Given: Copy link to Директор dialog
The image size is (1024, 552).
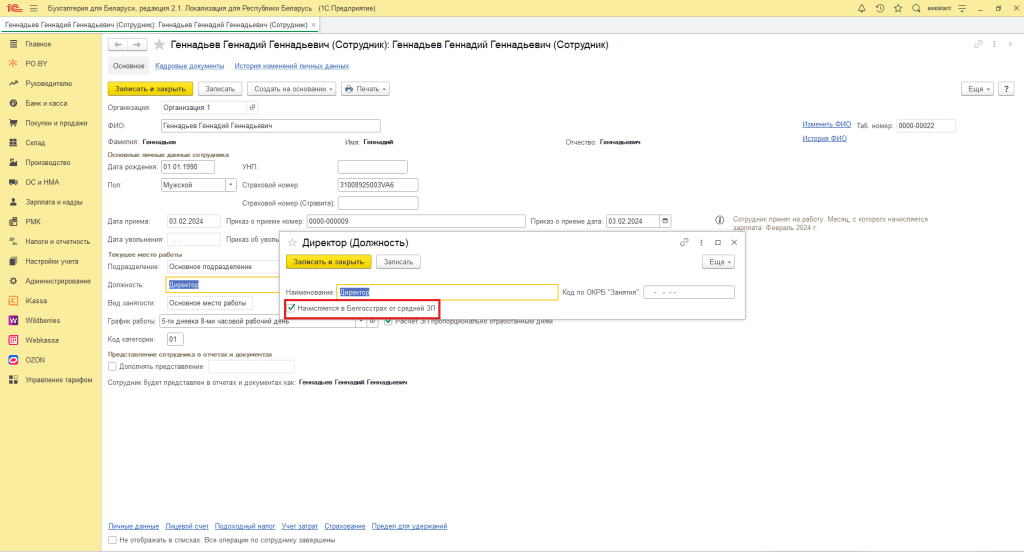Looking at the screenshot, I should click(684, 242).
